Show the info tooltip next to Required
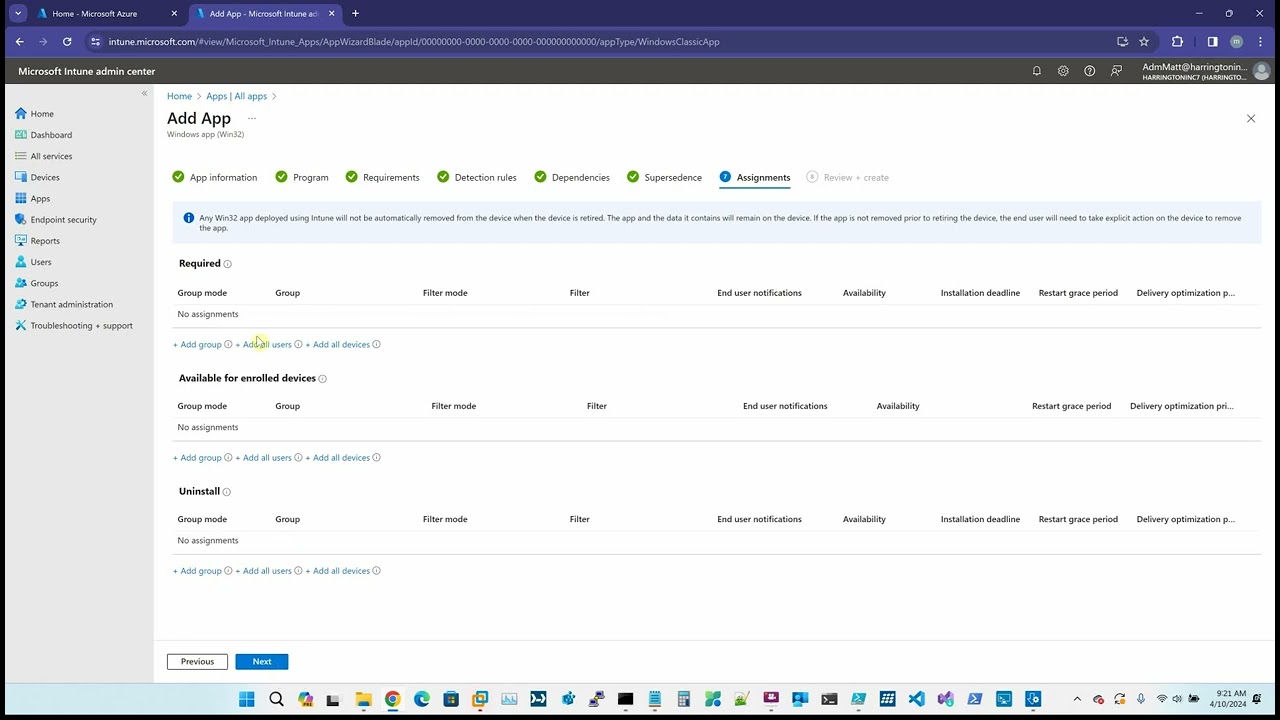Viewport: 1280px width, 720px height. click(227, 264)
